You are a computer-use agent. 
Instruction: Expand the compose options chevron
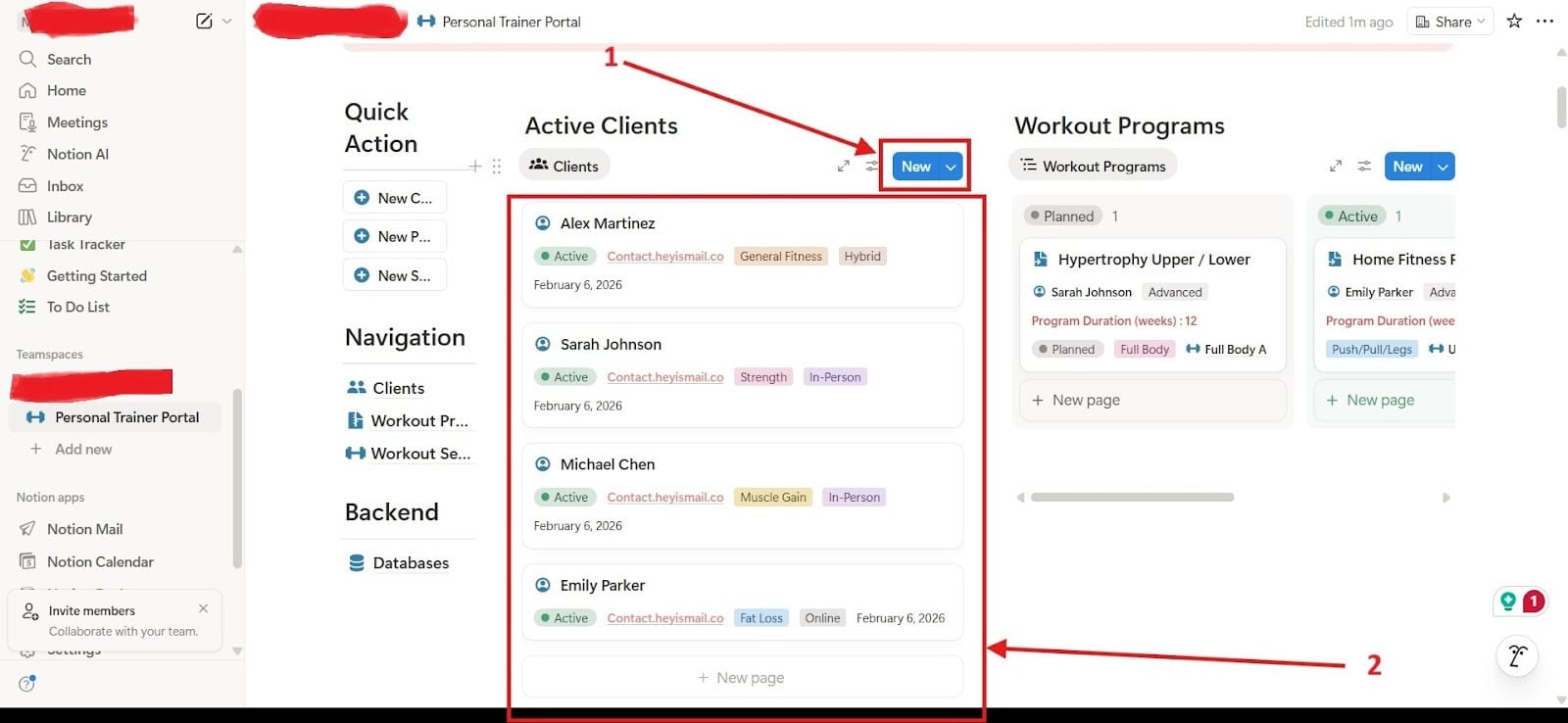(x=227, y=21)
